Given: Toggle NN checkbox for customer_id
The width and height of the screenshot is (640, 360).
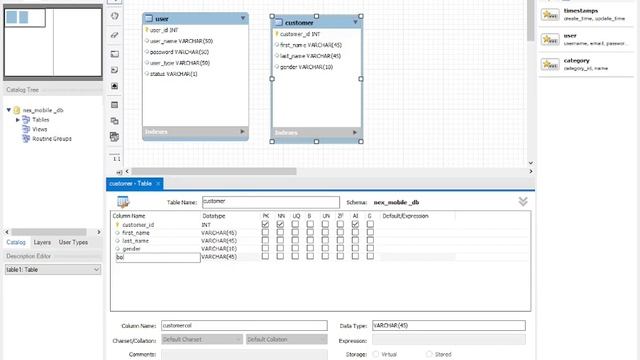Looking at the screenshot, I should [280, 224].
